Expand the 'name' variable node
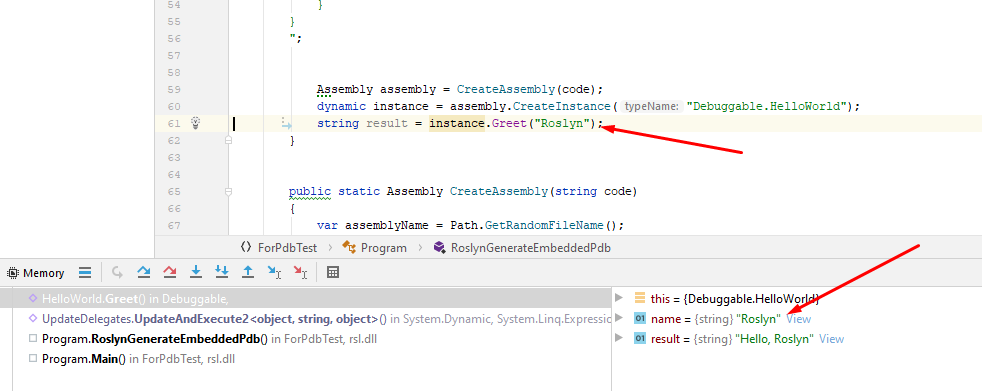This screenshot has height=391, width=982. [x=619, y=318]
